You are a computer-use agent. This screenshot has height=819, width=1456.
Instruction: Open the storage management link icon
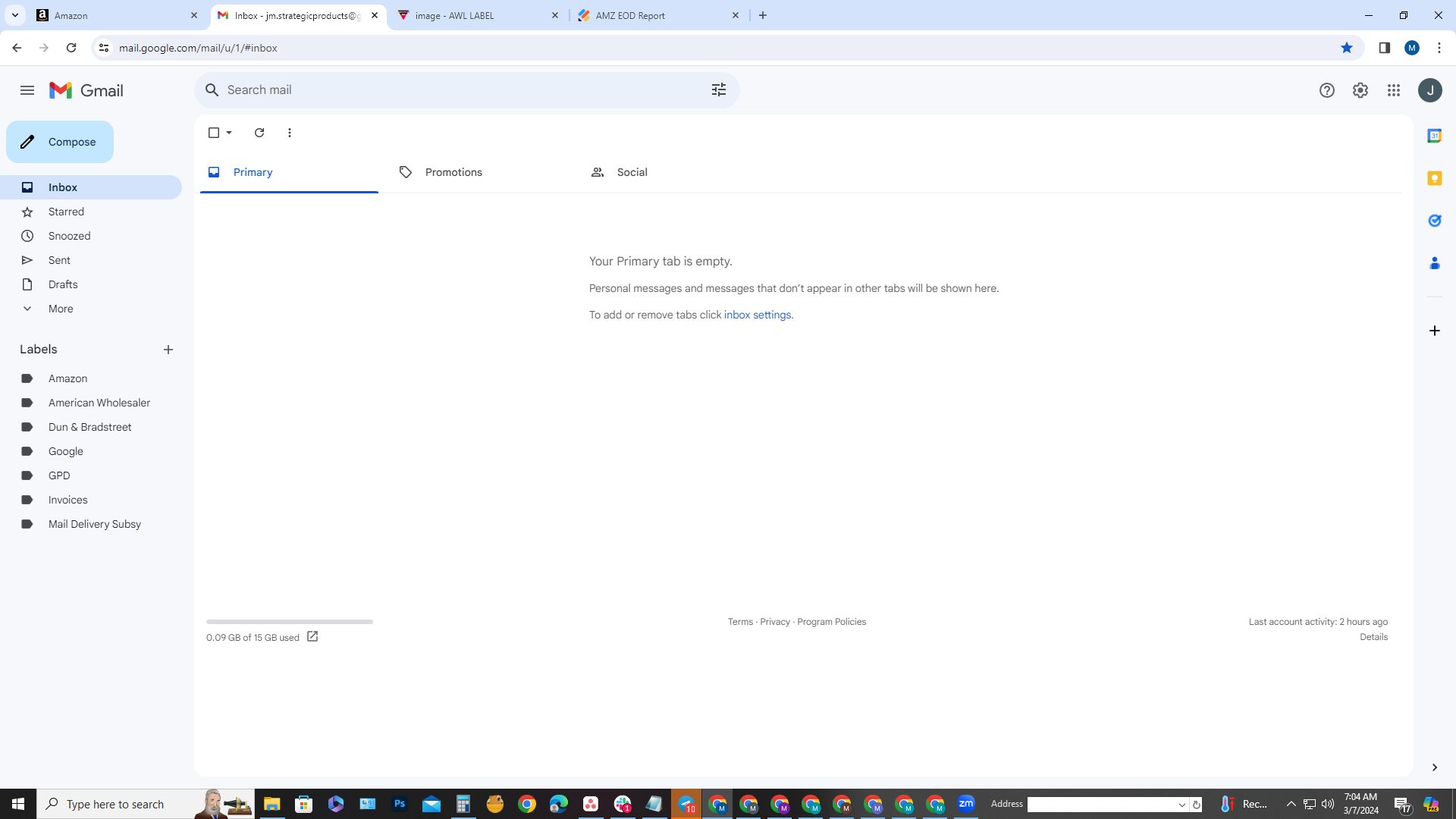click(x=312, y=637)
